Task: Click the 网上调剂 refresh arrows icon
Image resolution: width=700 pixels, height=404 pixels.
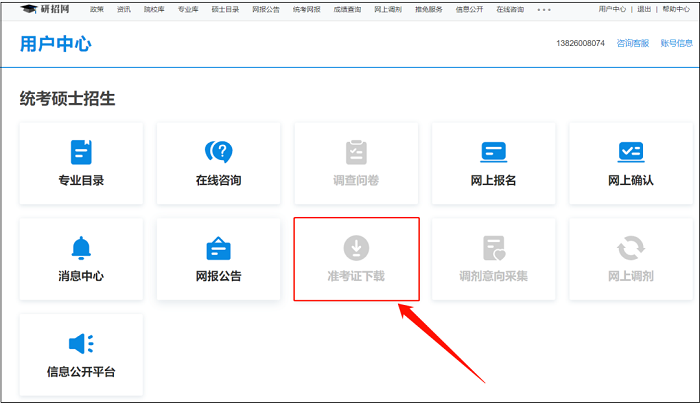Action: (x=630, y=247)
